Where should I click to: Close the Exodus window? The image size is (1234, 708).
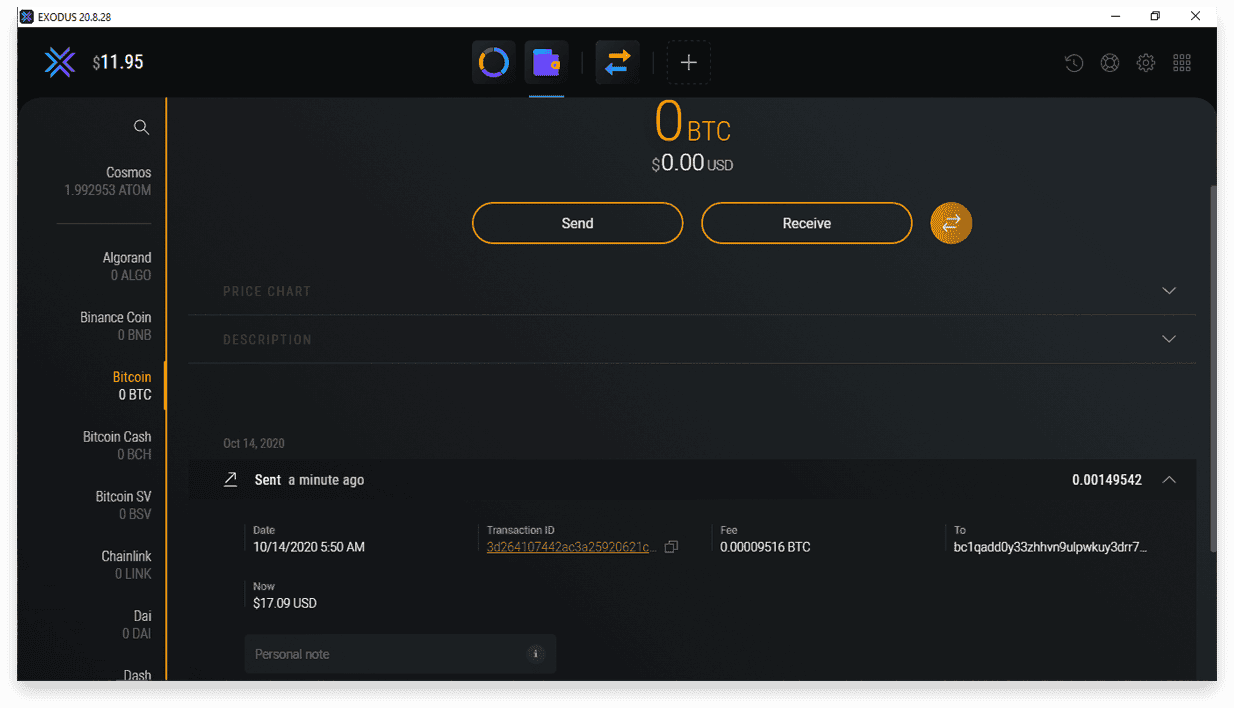point(1195,16)
